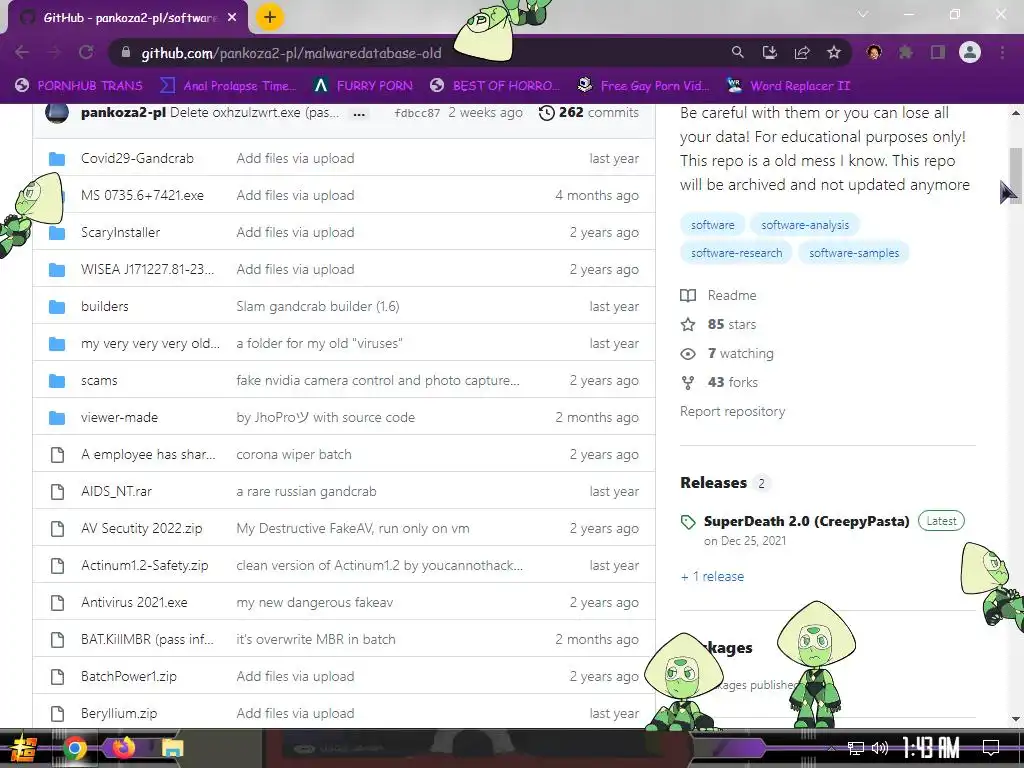This screenshot has width=1024, height=768.
Task: Expand the commit message ellipsis
Action: pos(359,114)
